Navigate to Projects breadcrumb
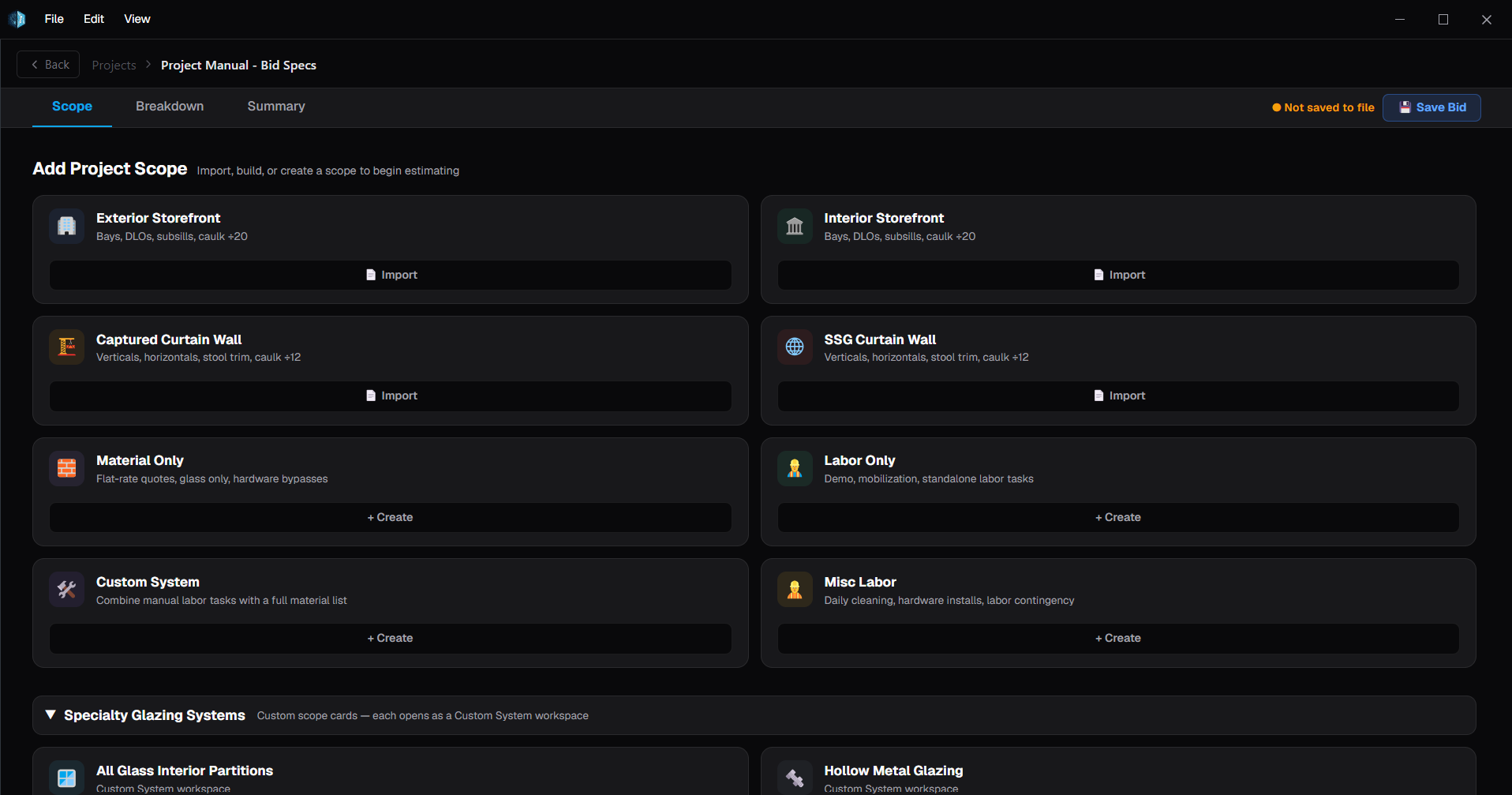1512x795 pixels. (x=114, y=66)
